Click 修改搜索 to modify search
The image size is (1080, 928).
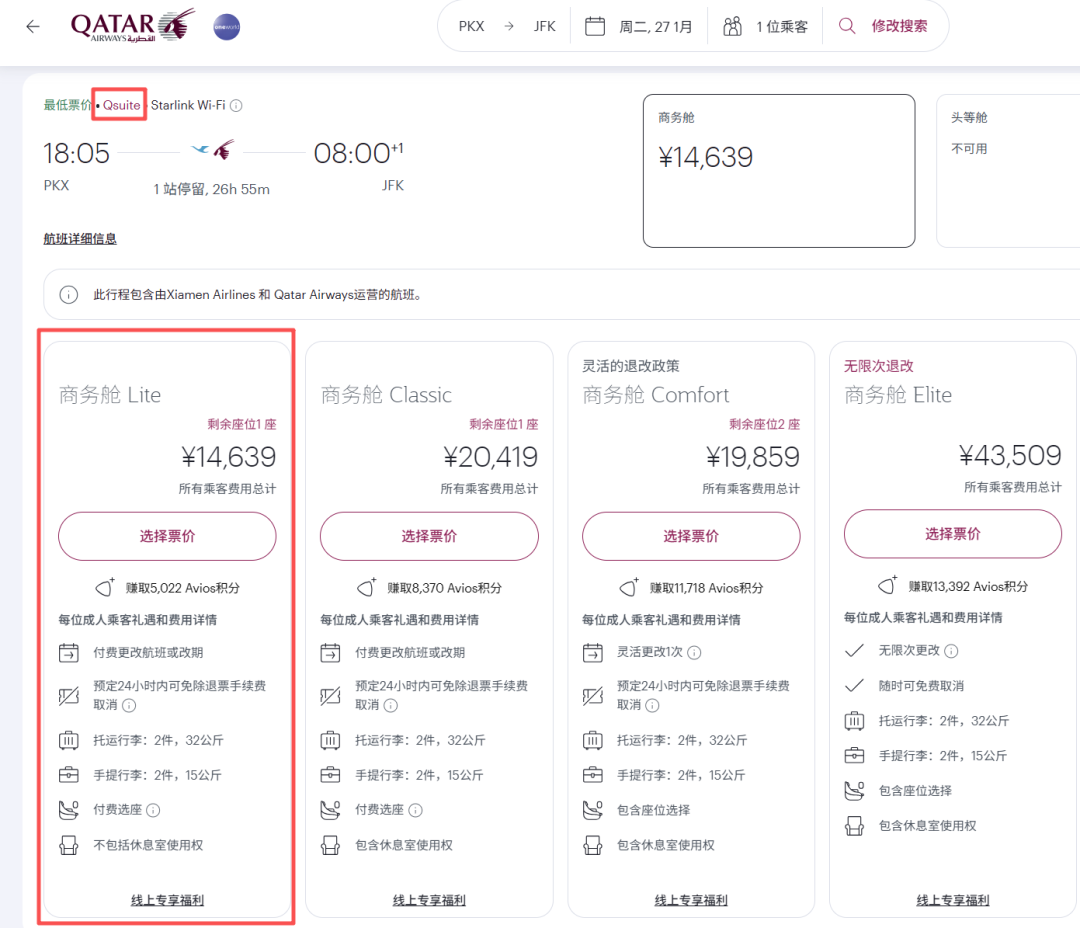(x=899, y=27)
